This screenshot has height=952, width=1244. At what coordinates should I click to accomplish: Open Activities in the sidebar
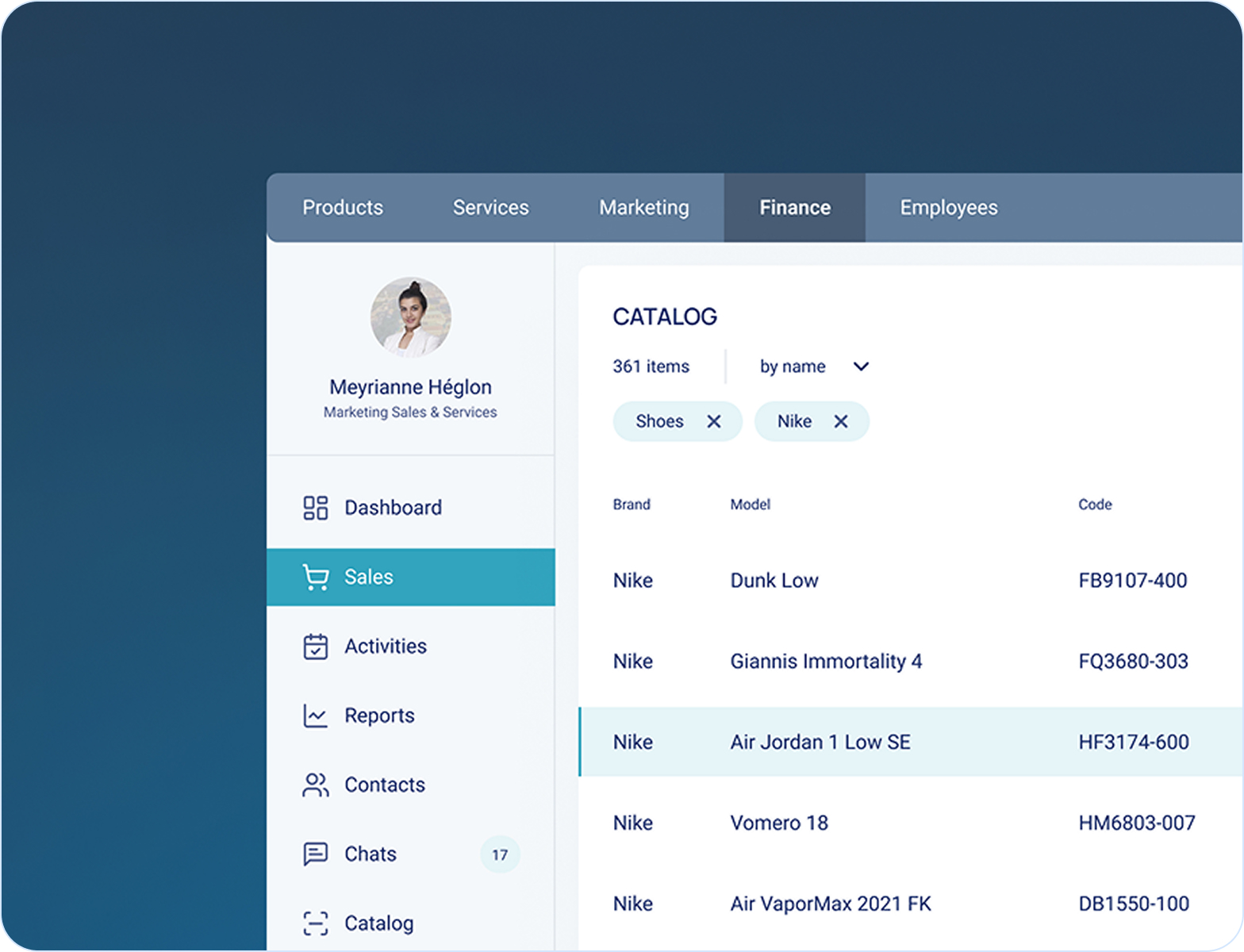pyautogui.click(x=411, y=647)
